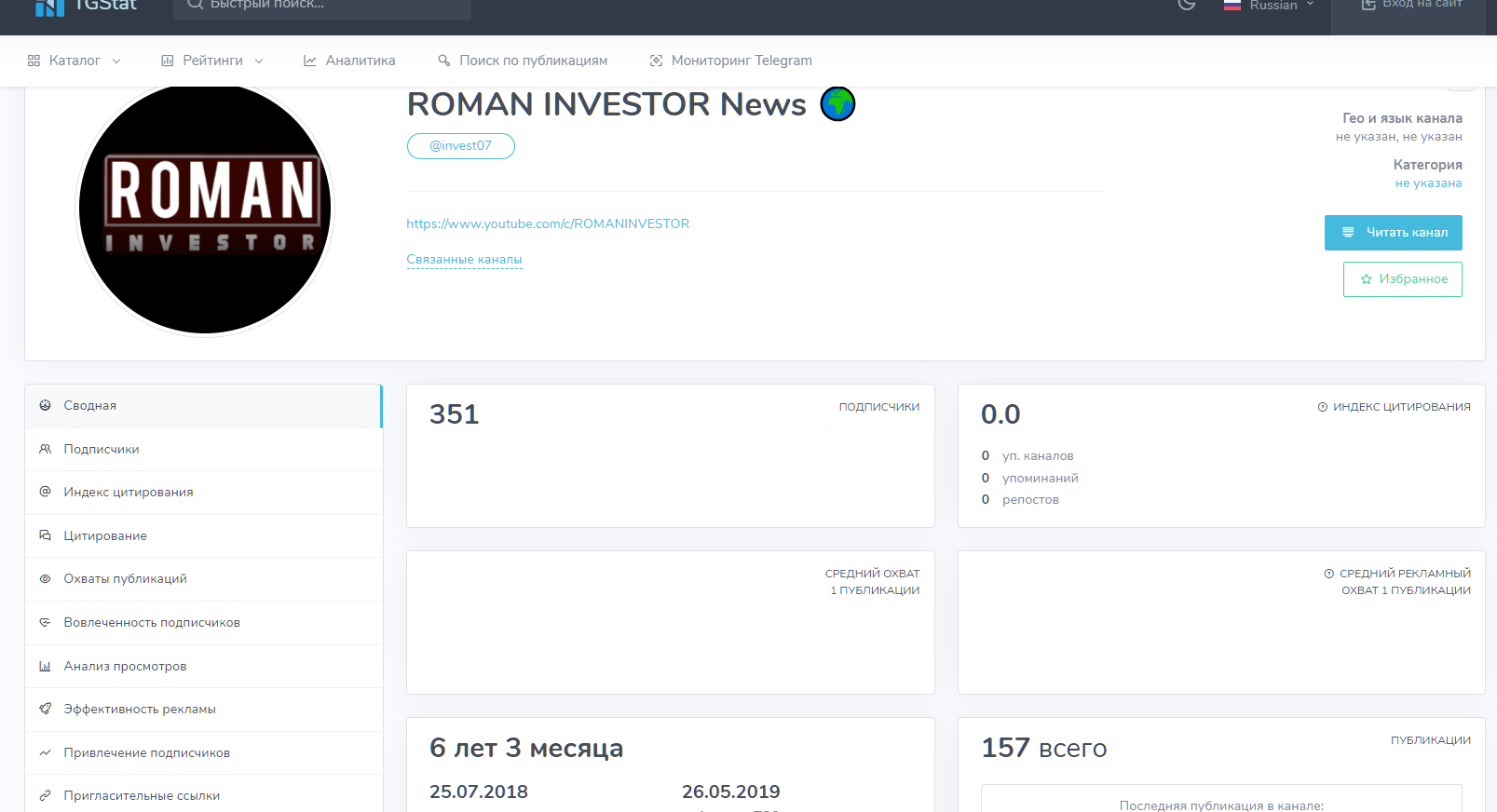This screenshot has width=1497, height=812.
Task: Click the 'не указана' category link
Action: (x=1428, y=183)
